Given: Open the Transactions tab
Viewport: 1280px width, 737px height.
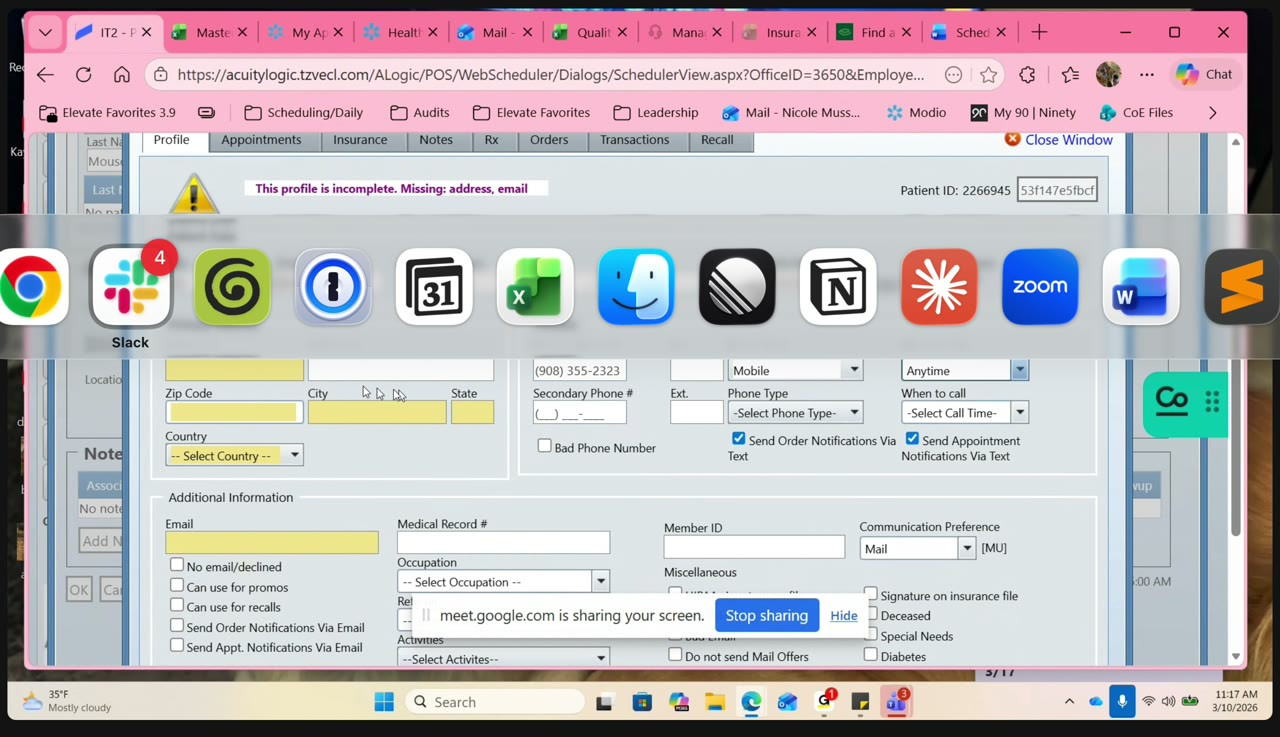Looking at the screenshot, I should (x=635, y=140).
